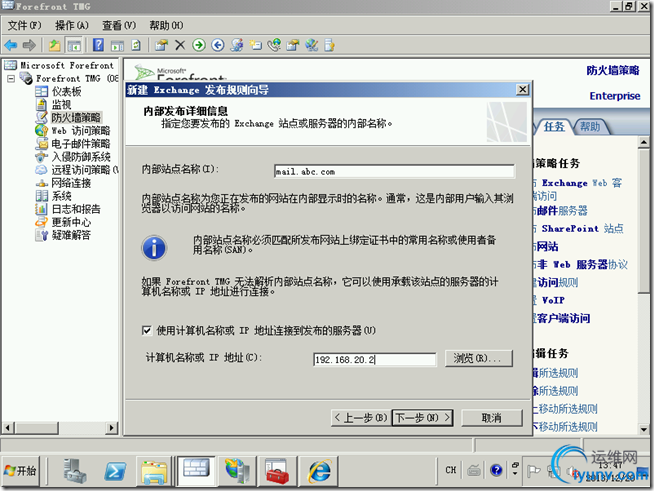
Task: Open the VoIP task link
Action: (548, 300)
